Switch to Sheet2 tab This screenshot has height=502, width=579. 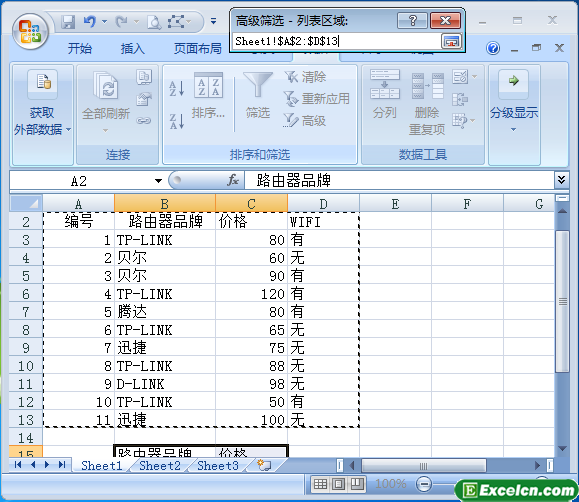(x=160, y=466)
